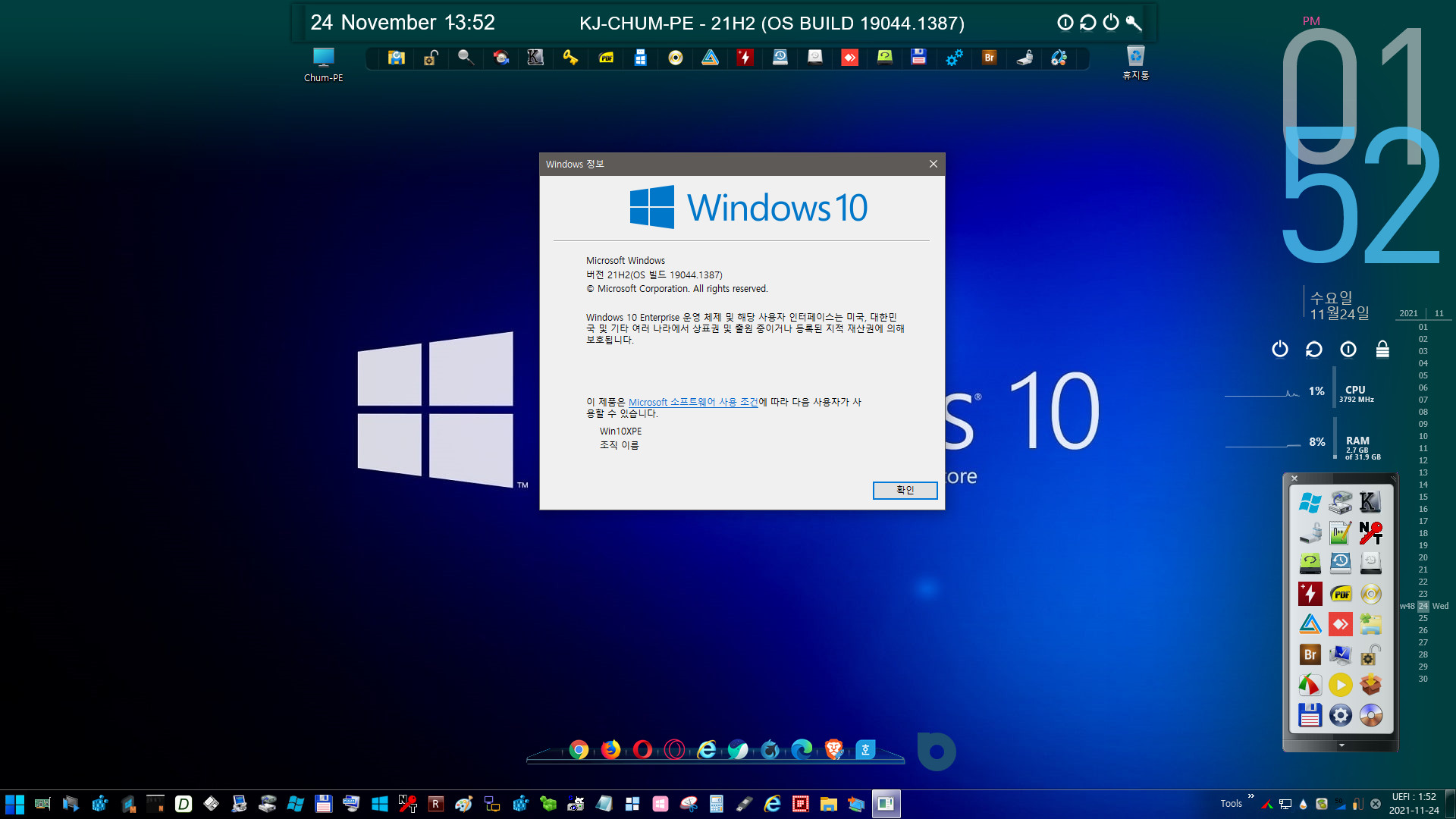Close the side launcher panel
The width and height of the screenshot is (1456, 819).
tap(1294, 479)
